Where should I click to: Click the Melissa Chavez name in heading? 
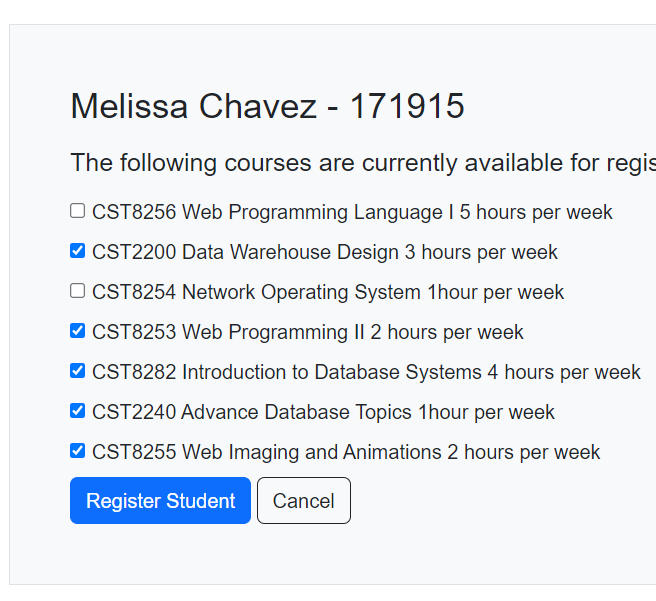(193, 106)
